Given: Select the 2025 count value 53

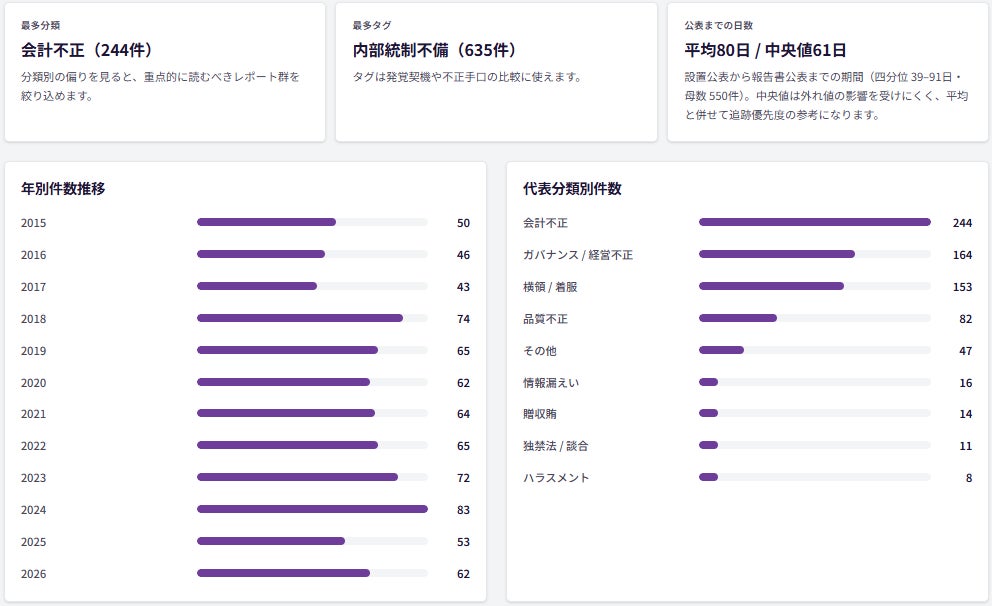Looking at the screenshot, I should tap(463, 541).
